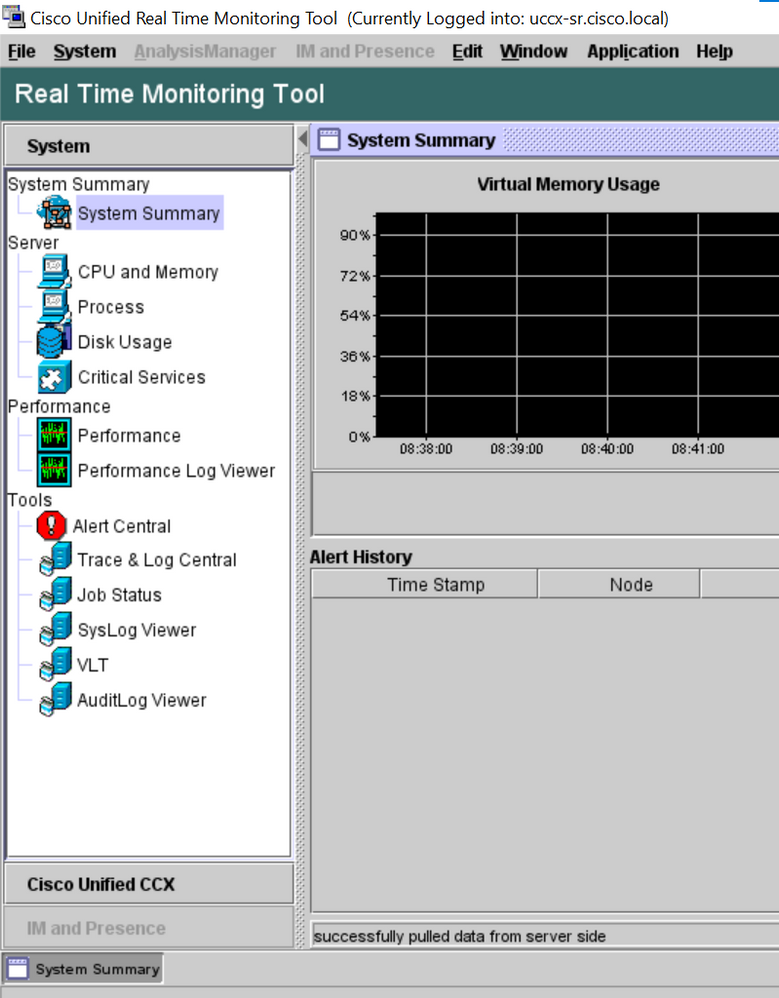This screenshot has width=779, height=998.
Task: Open the Application menu
Action: (633, 52)
